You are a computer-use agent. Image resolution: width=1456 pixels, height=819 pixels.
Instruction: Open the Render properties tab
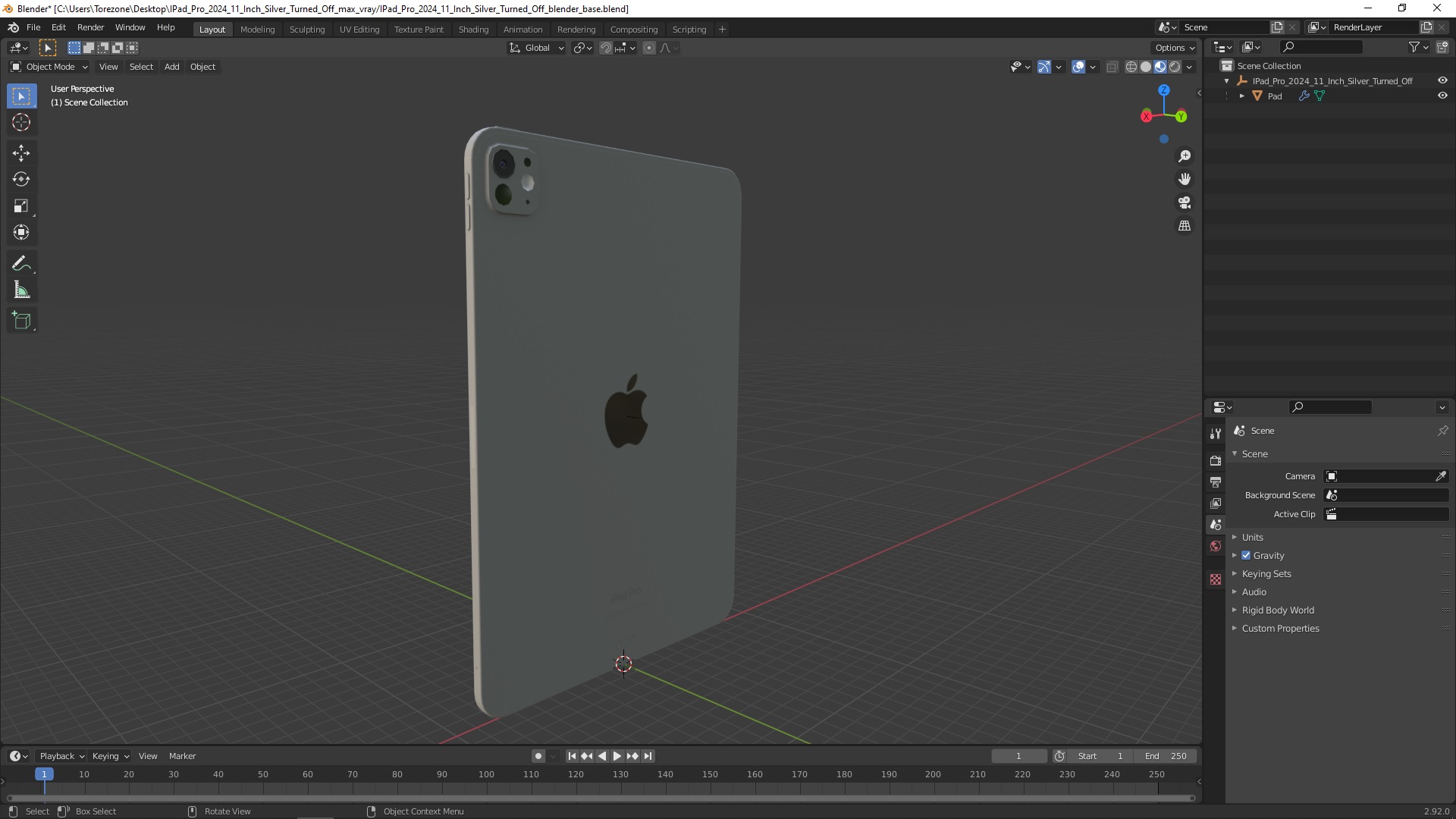tap(1216, 460)
